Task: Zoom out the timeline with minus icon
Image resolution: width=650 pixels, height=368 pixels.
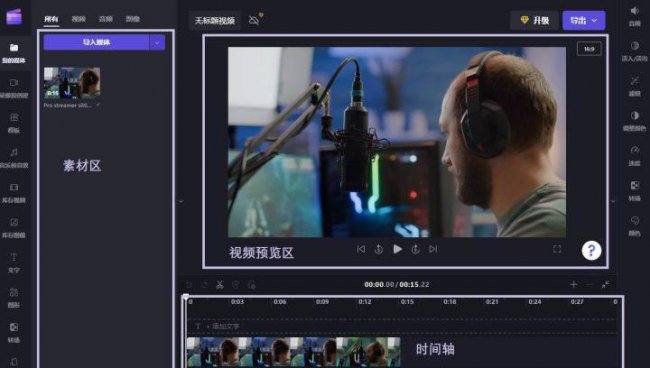Action: [x=589, y=284]
